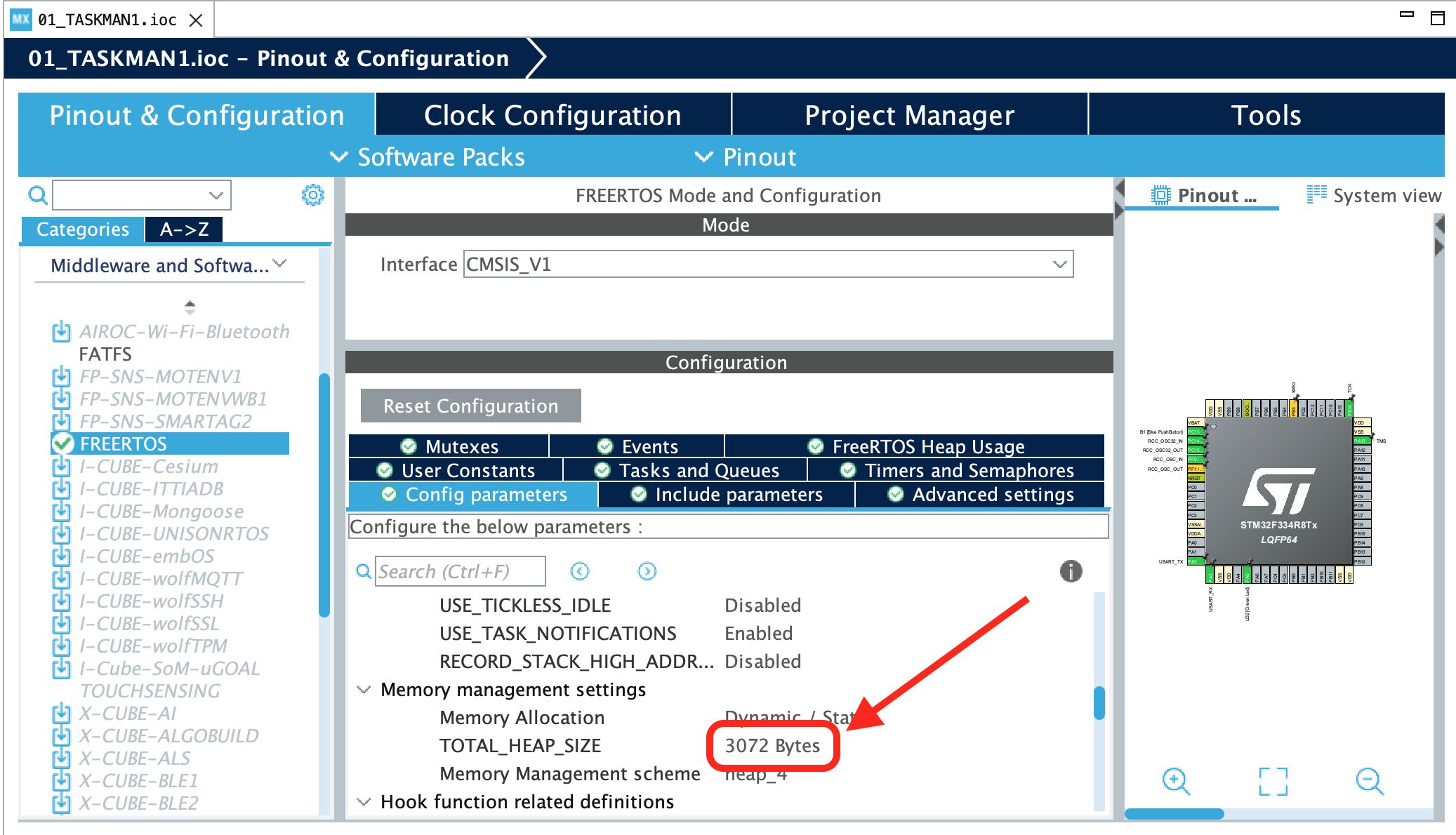Click the parameter list vertical scrollbar thumb
The height and width of the screenshot is (835, 1456).
1099,703
